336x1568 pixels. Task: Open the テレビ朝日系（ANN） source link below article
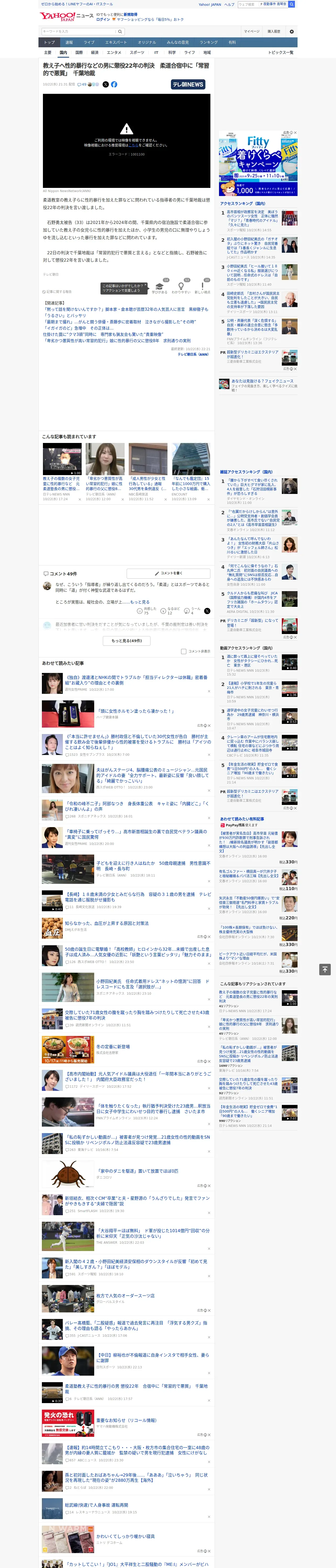pyautogui.click(x=193, y=354)
